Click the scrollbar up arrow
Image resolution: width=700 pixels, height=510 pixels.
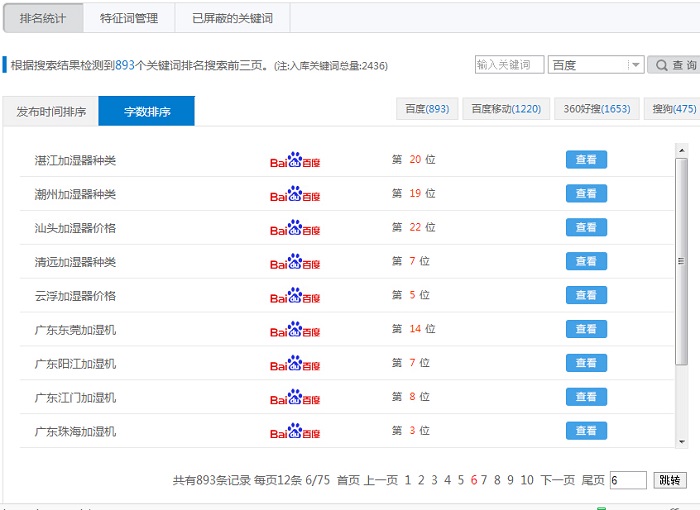tap(681, 150)
